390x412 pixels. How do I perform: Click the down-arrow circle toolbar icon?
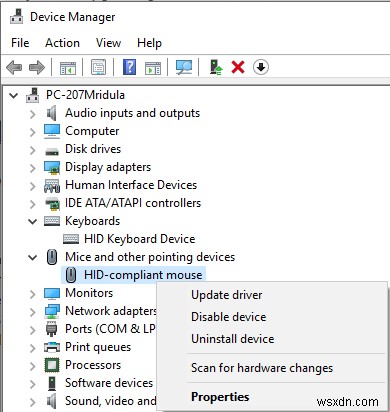pos(261,67)
